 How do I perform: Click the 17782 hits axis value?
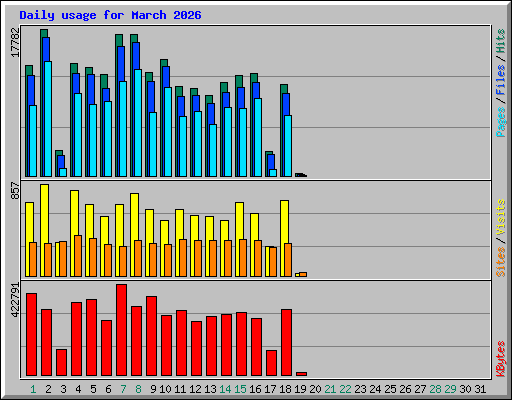pyautogui.click(x=15, y=42)
